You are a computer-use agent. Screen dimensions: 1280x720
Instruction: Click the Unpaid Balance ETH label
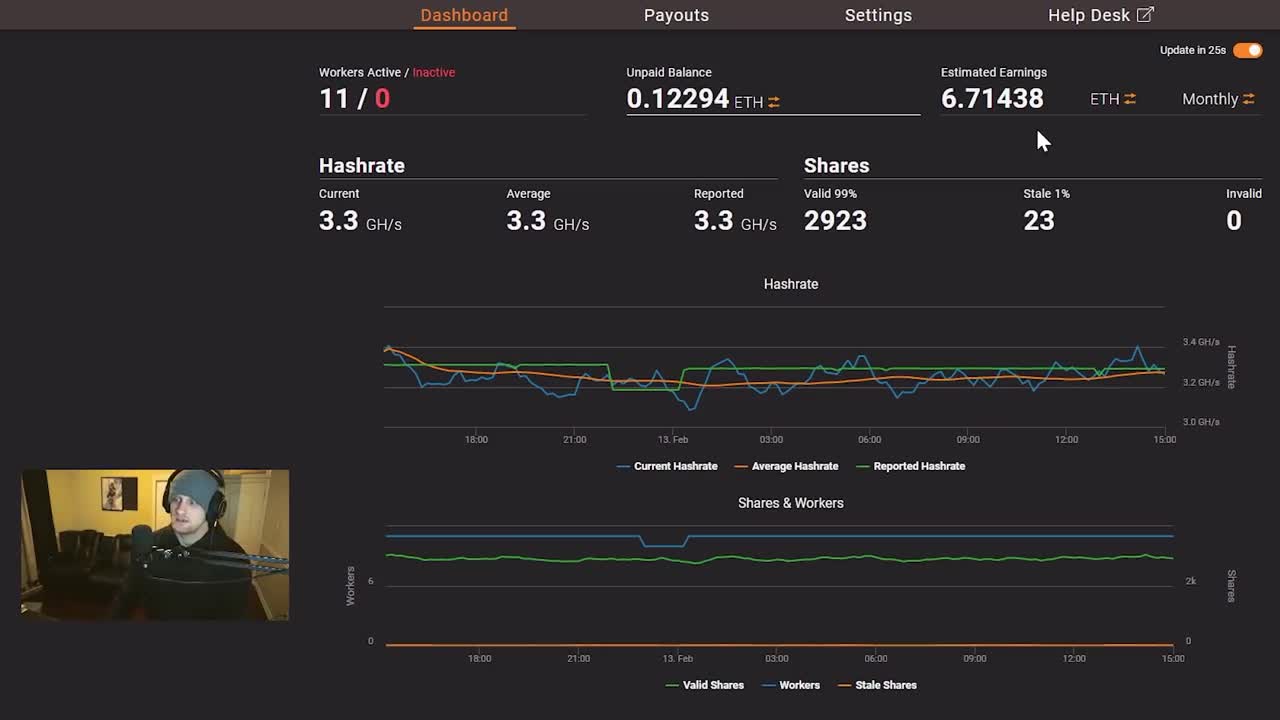pos(748,102)
